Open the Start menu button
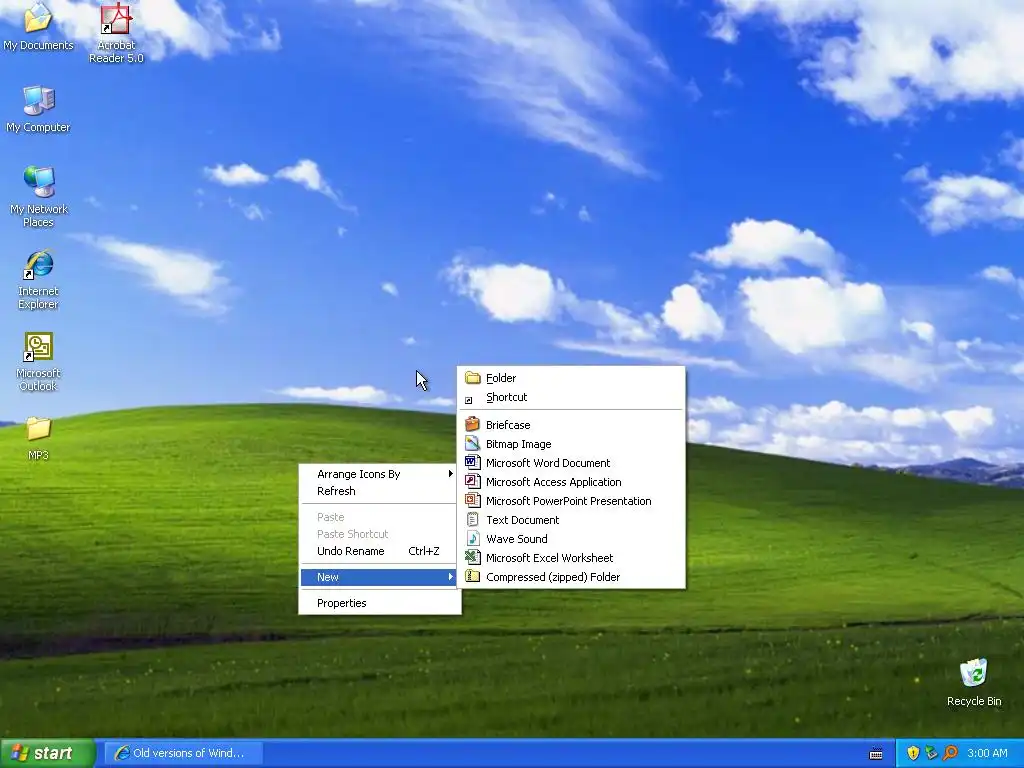 point(48,753)
